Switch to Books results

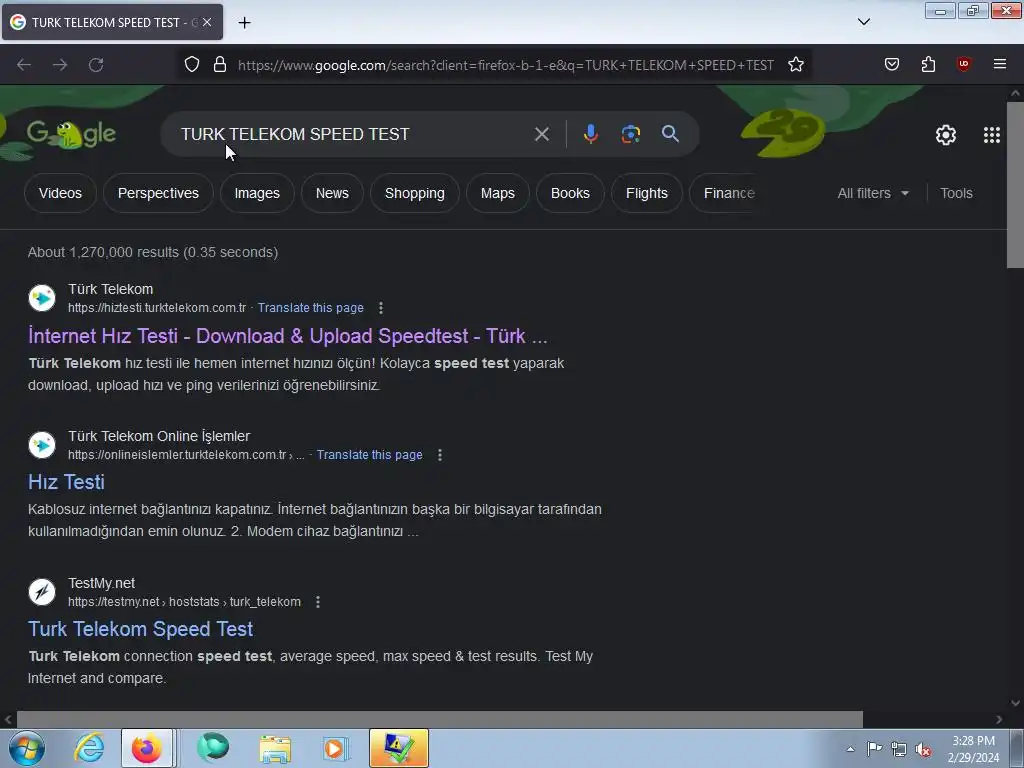(570, 193)
